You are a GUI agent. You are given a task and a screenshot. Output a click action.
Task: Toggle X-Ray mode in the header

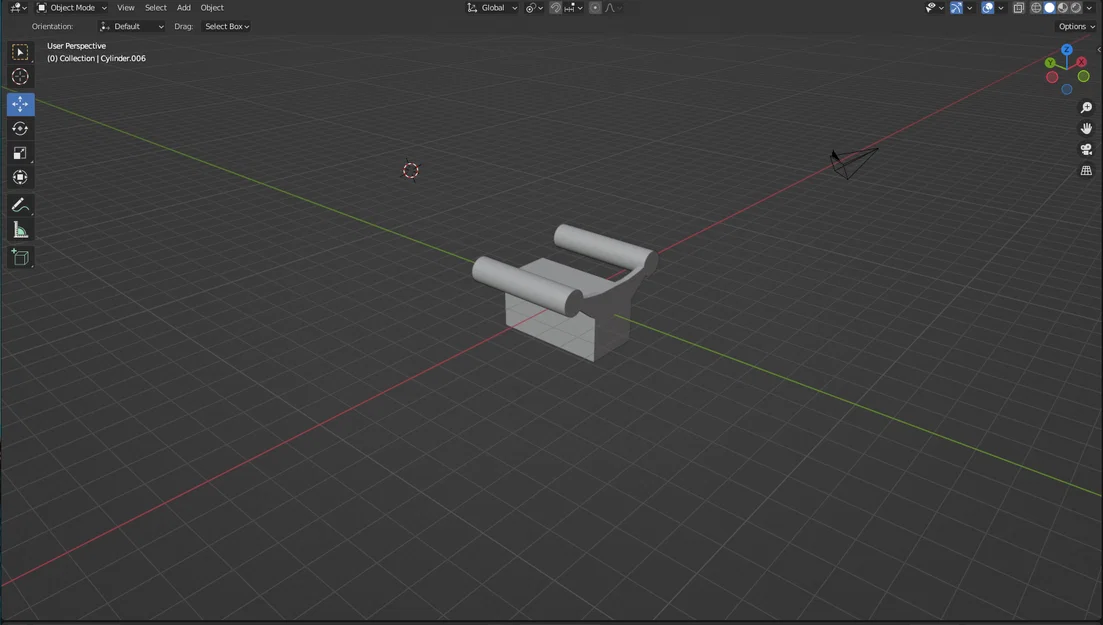(x=1019, y=7)
